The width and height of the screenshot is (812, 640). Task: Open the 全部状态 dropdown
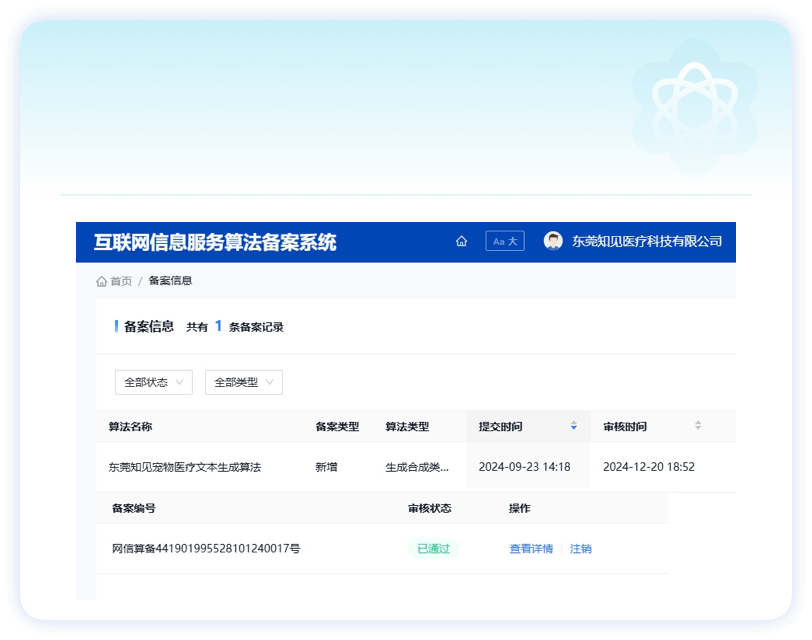(x=154, y=382)
